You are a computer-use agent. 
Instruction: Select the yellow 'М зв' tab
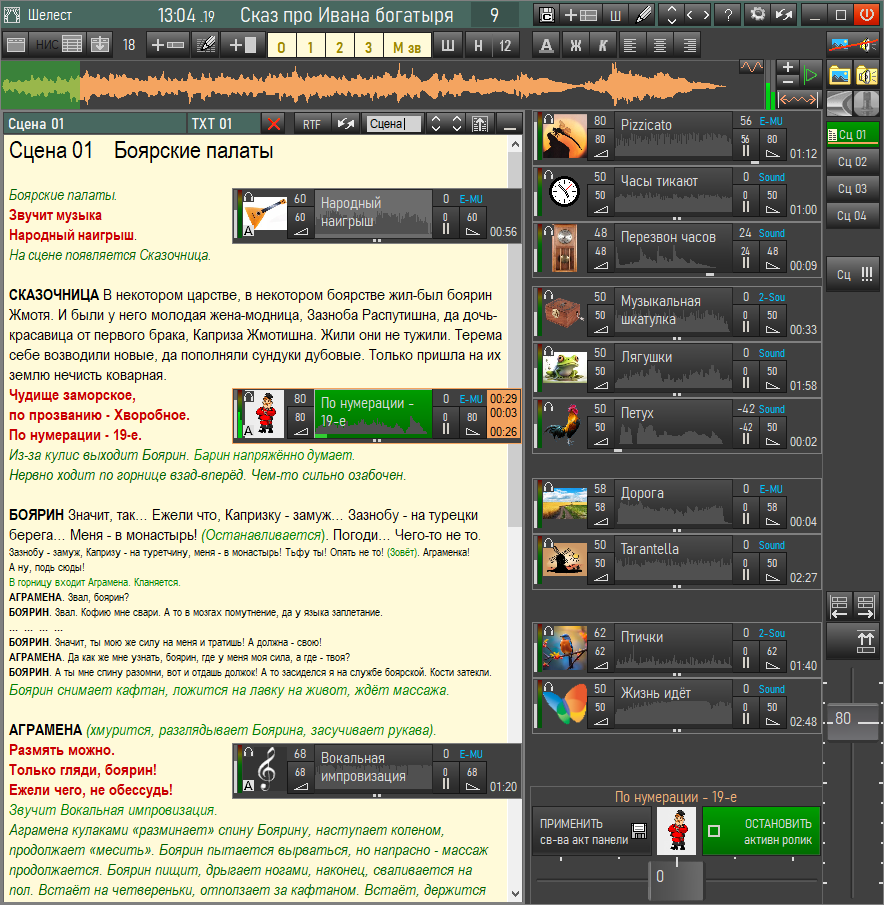click(407, 46)
